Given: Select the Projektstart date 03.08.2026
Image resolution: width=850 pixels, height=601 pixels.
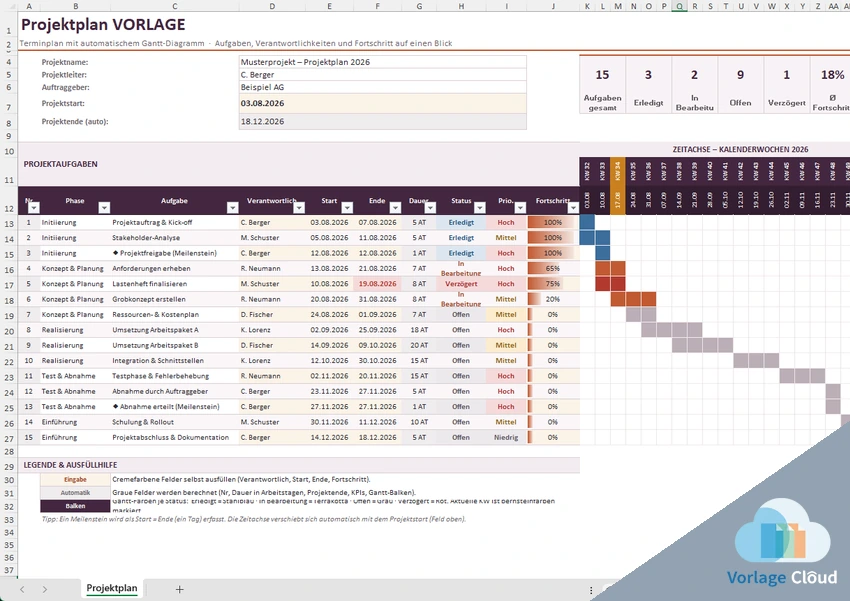Looking at the screenshot, I should (x=383, y=103).
